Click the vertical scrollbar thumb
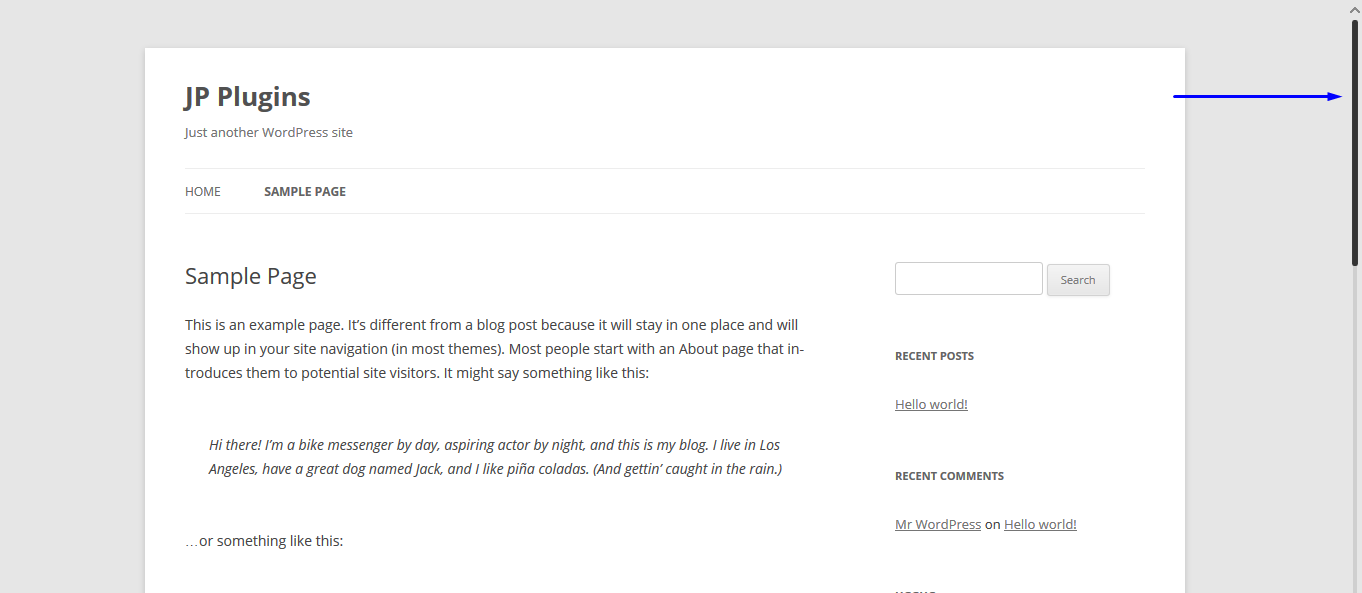The image size is (1362, 593). click(1355, 141)
